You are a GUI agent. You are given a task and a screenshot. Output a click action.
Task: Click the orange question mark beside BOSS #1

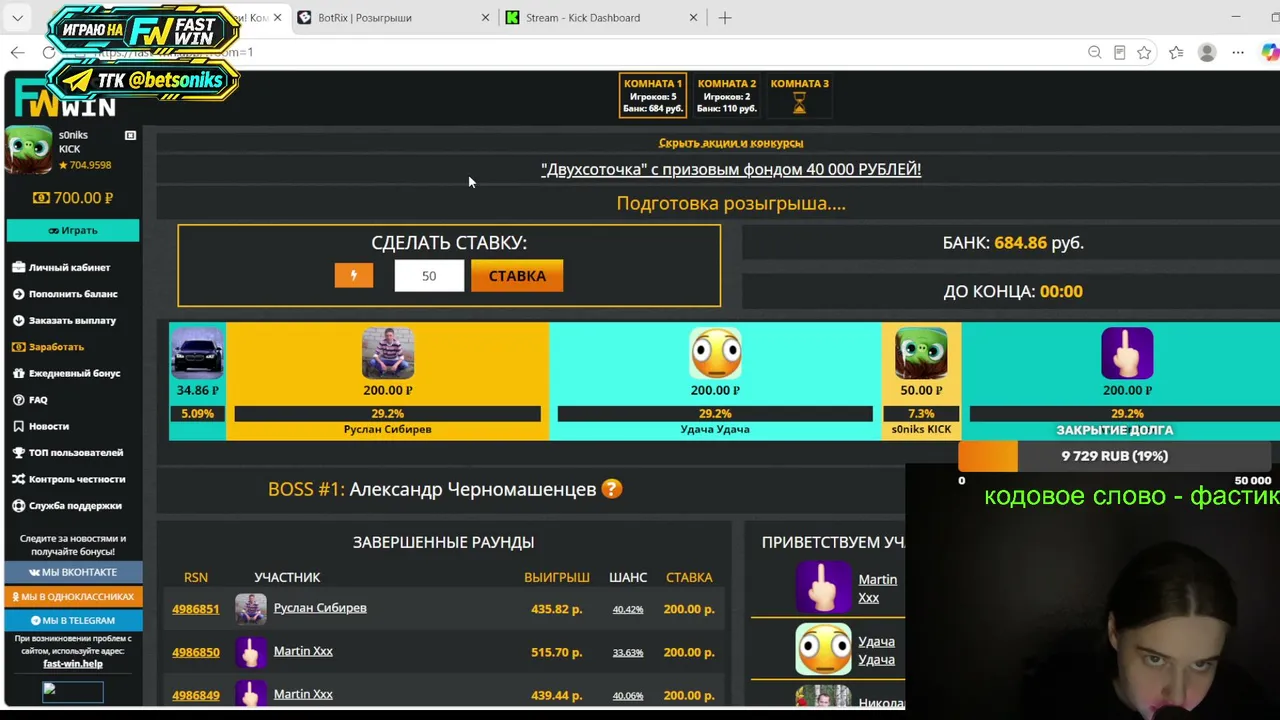[x=611, y=489]
